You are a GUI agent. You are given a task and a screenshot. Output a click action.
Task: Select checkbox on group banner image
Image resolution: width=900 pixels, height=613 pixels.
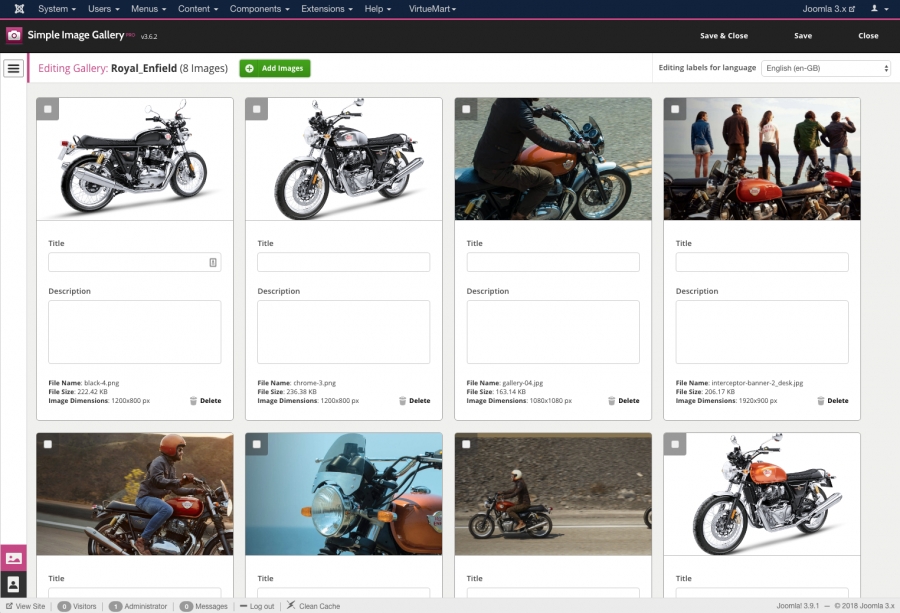pos(675,109)
